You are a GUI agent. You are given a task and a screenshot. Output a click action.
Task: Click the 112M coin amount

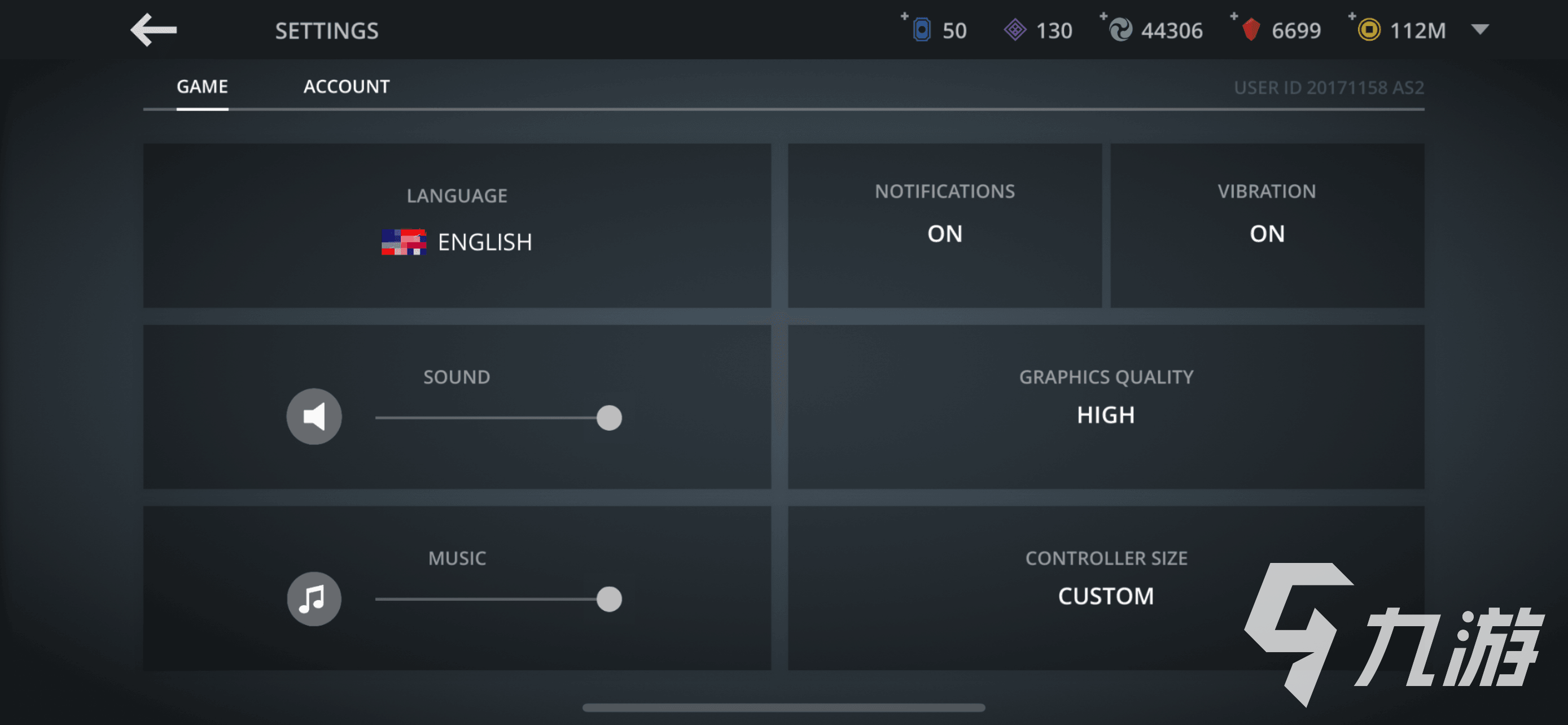point(1418,30)
